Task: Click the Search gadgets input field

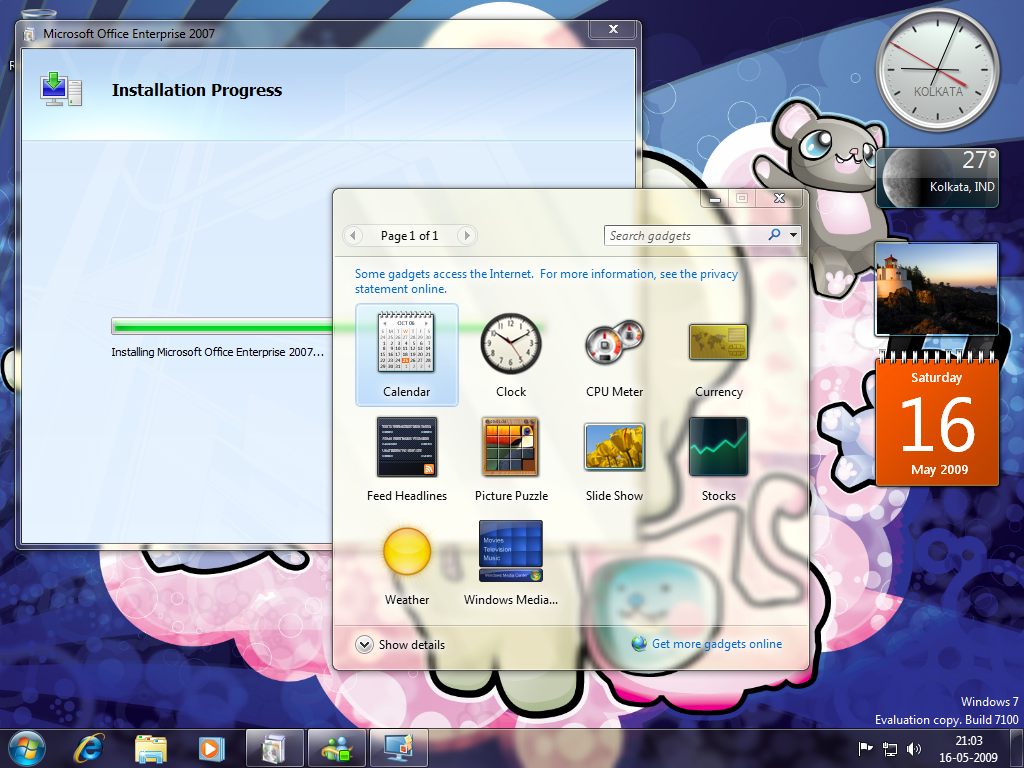Action: [685, 236]
